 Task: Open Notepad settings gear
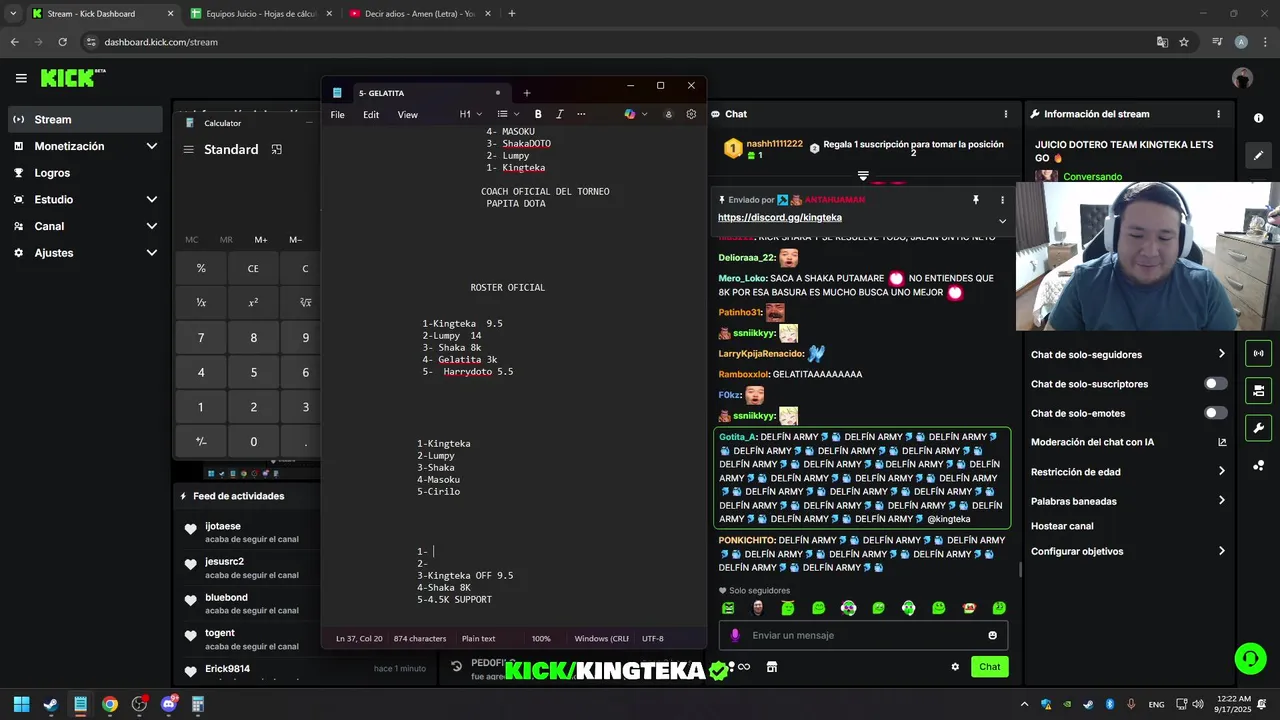(691, 114)
